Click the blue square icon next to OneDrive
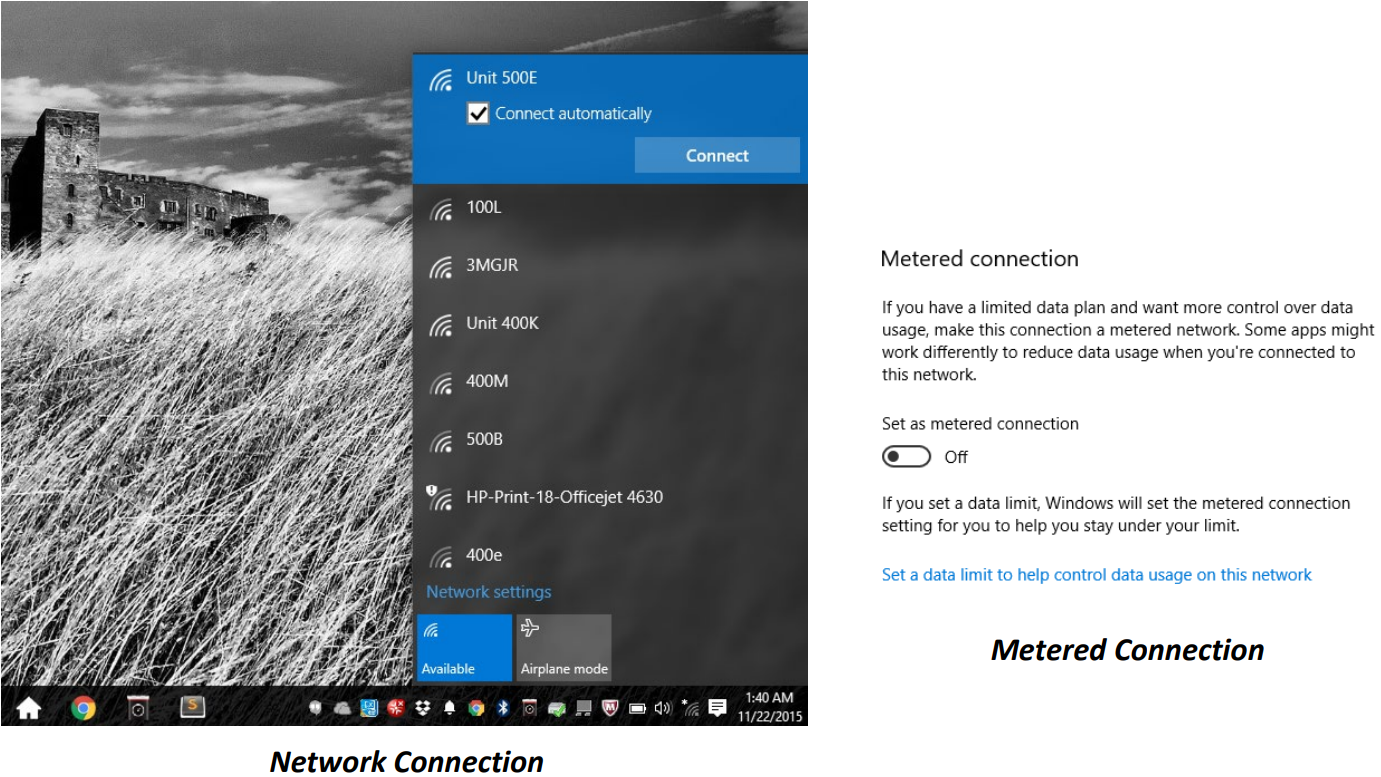The width and height of the screenshot is (1381, 777). point(369,708)
